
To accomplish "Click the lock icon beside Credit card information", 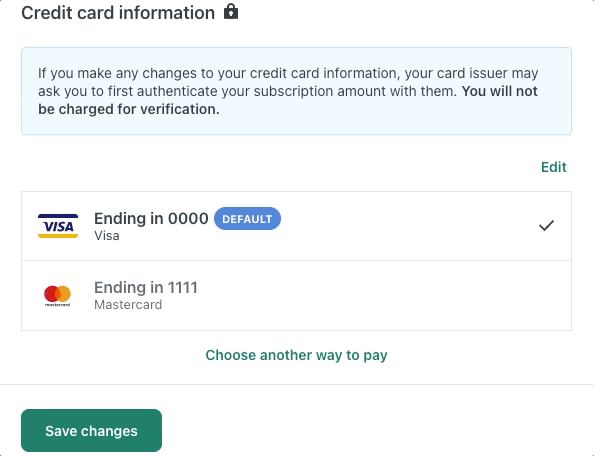I will 231,12.
